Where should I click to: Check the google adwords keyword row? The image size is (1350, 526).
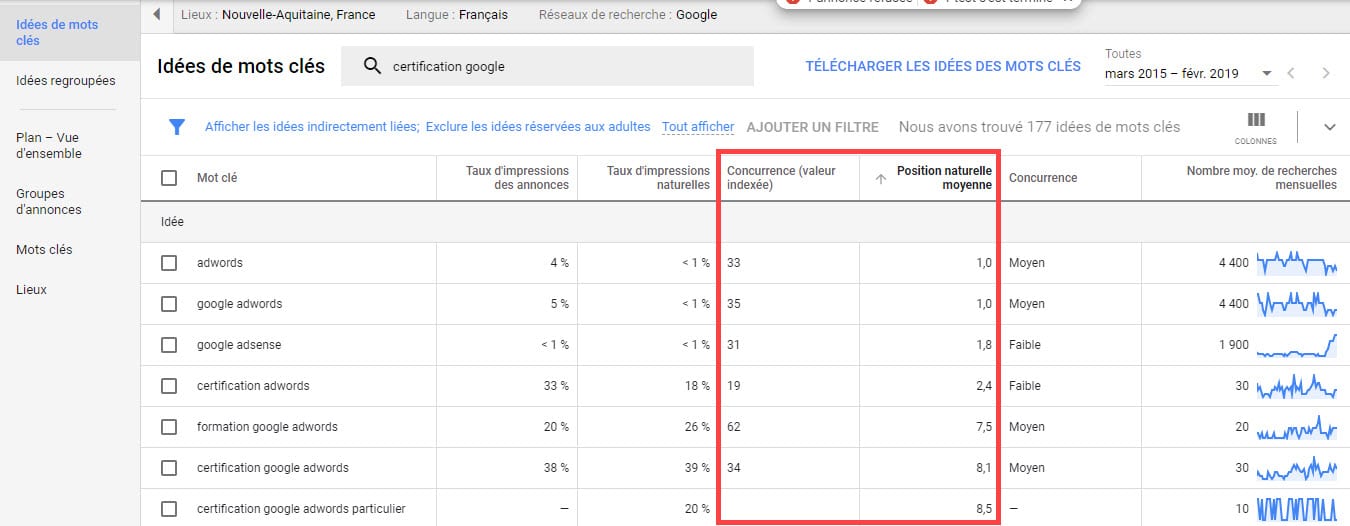tap(169, 304)
